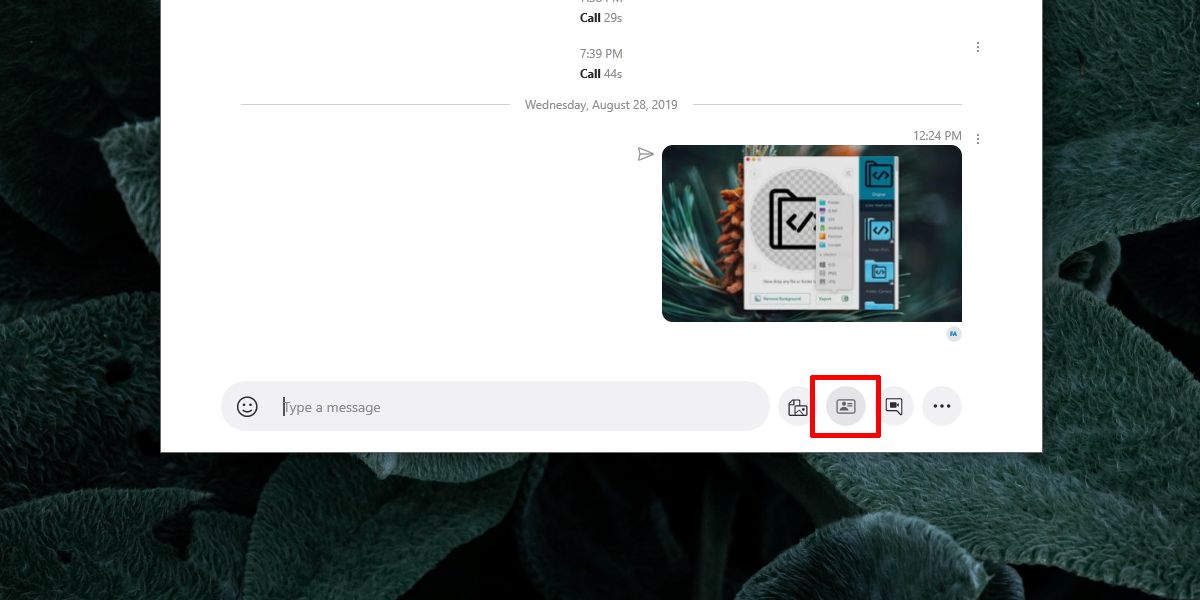1200x600 pixels.
Task: Click the Wednesday, August 28, 2019 date separator
Action: (x=601, y=104)
